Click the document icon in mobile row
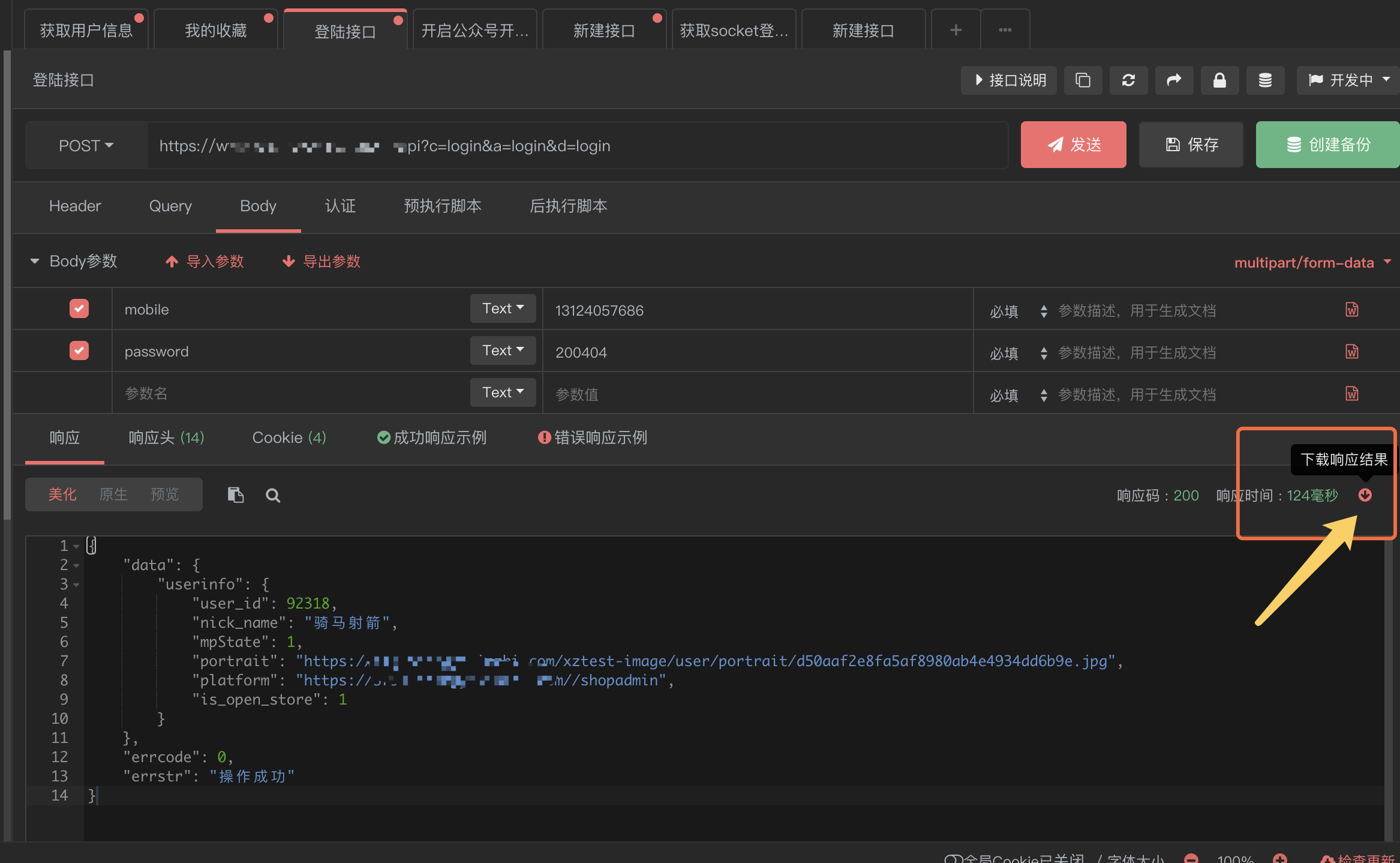Screen dimensions: 1400x863 pos(1352,310)
